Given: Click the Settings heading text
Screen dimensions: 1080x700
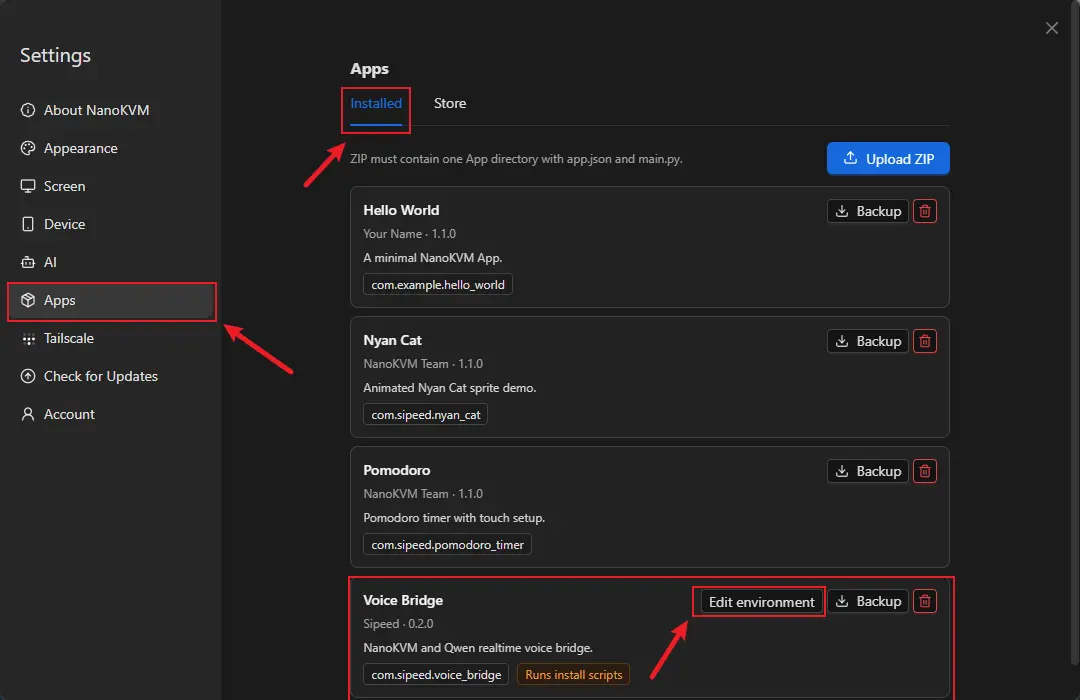Looking at the screenshot, I should (55, 56).
